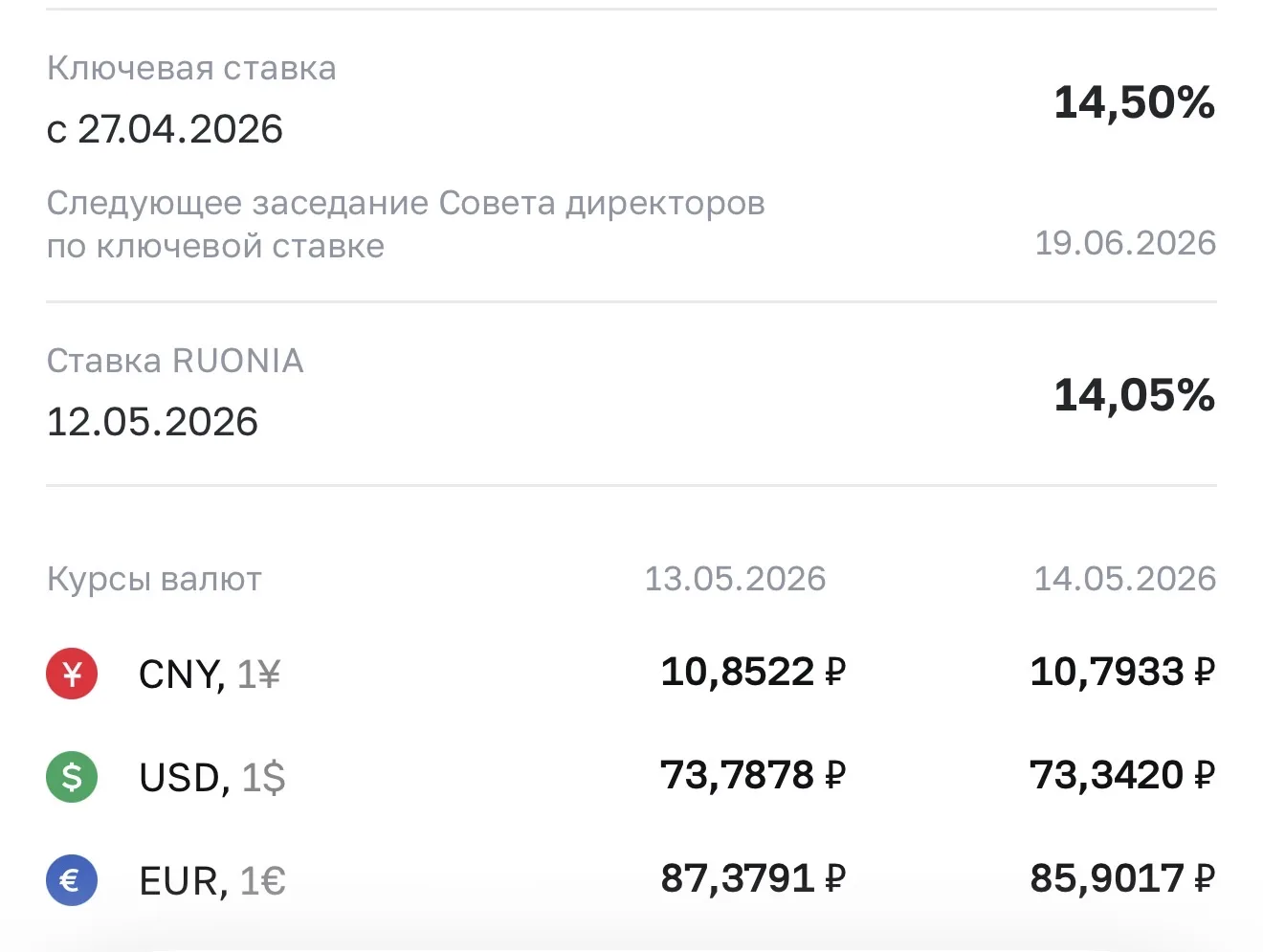Click the CNY, 1¥ currency label
The width and height of the screenshot is (1263, 952).
[x=210, y=675]
